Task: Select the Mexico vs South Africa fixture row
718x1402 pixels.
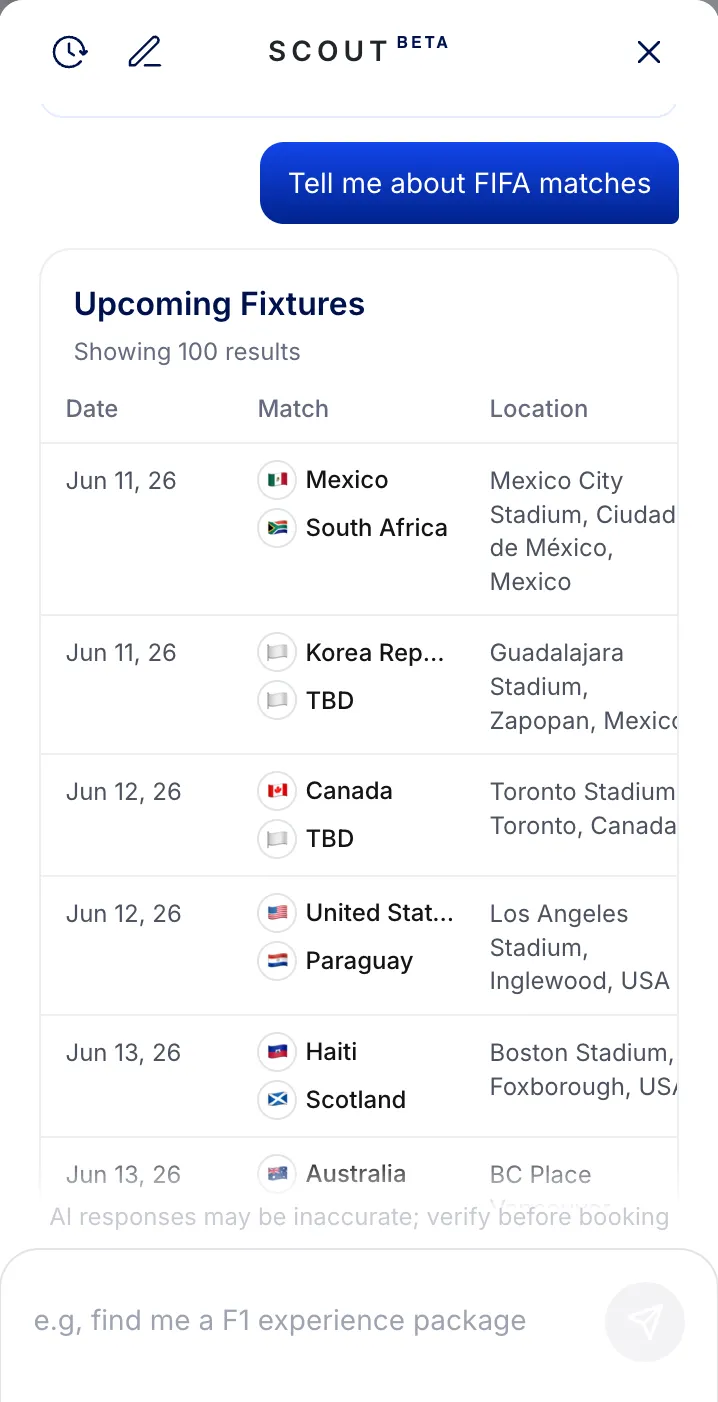Action: [x=359, y=528]
